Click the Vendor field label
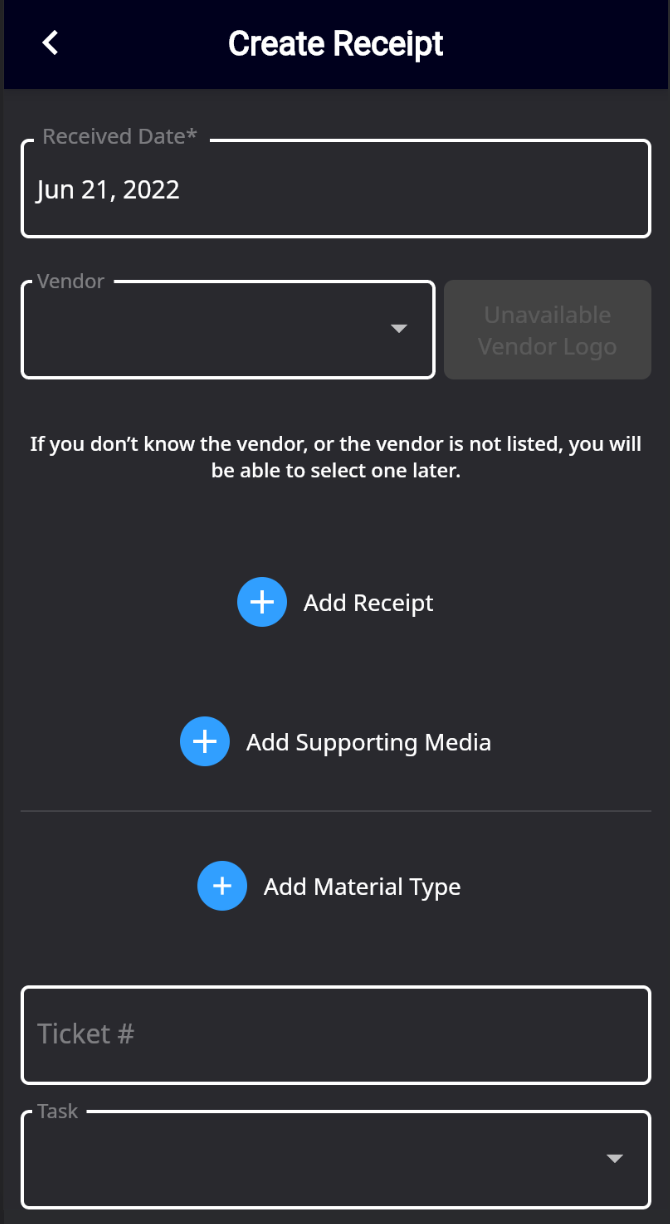 pos(71,281)
